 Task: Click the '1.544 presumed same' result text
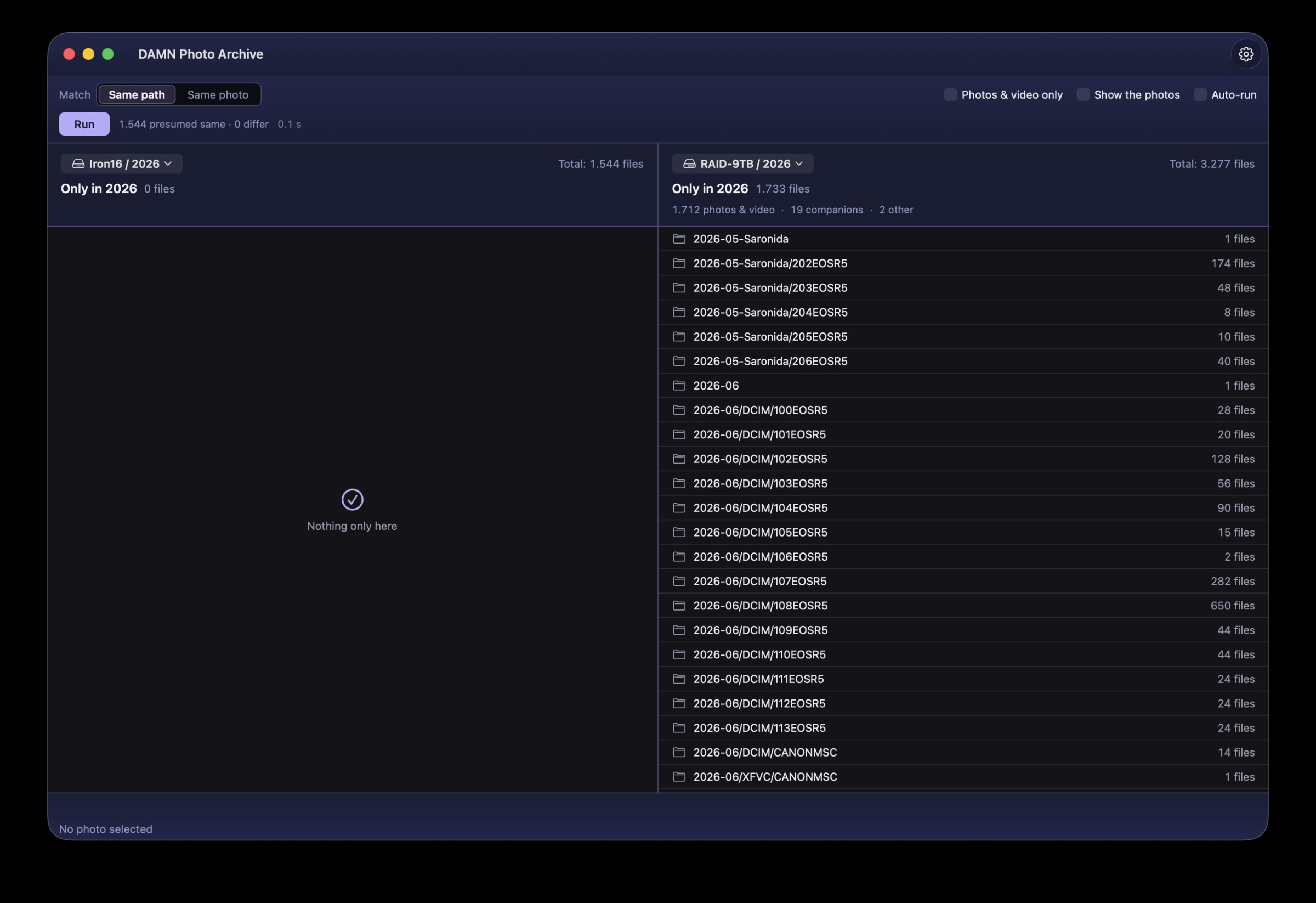point(172,124)
